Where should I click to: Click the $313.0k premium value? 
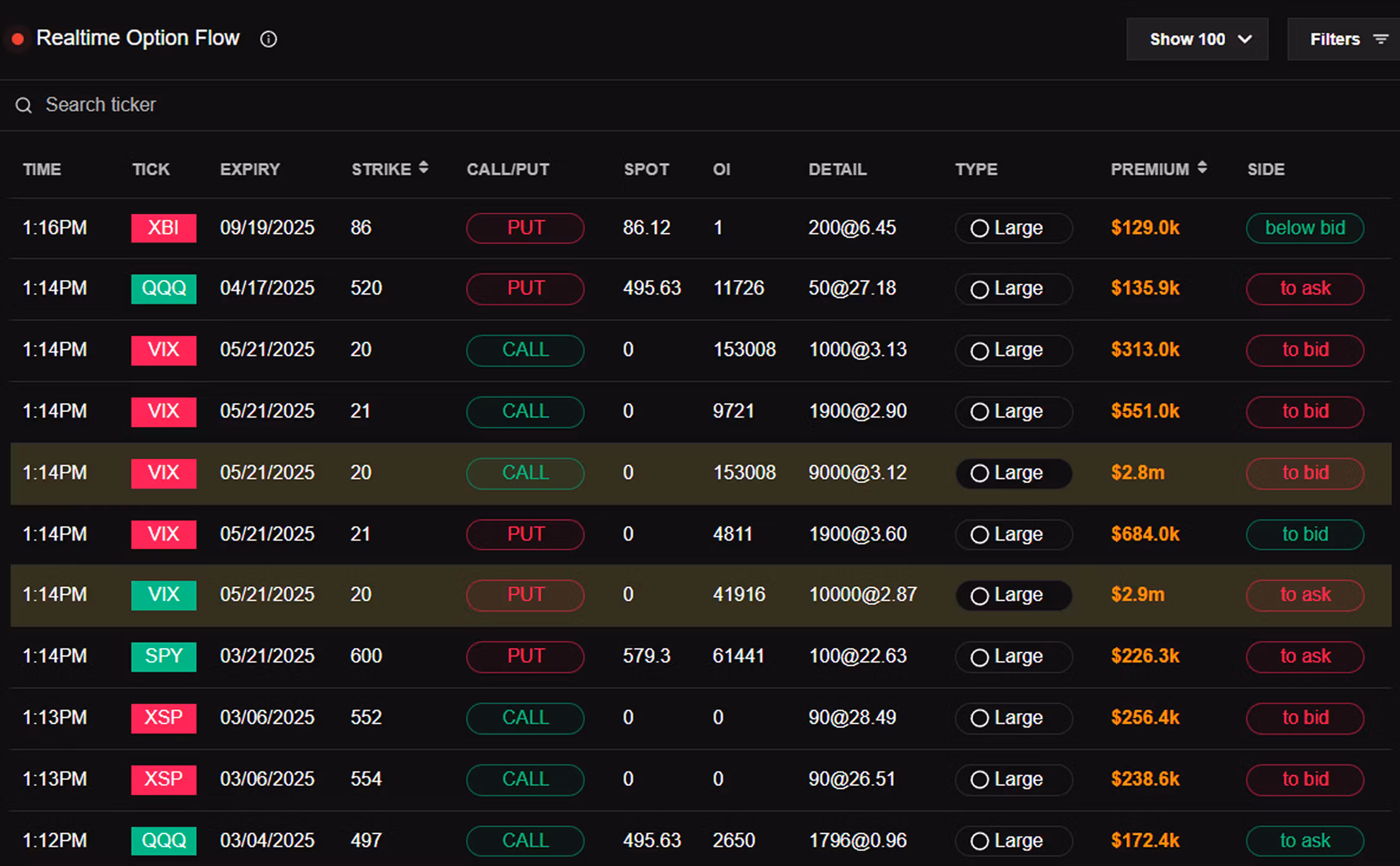(x=1145, y=350)
